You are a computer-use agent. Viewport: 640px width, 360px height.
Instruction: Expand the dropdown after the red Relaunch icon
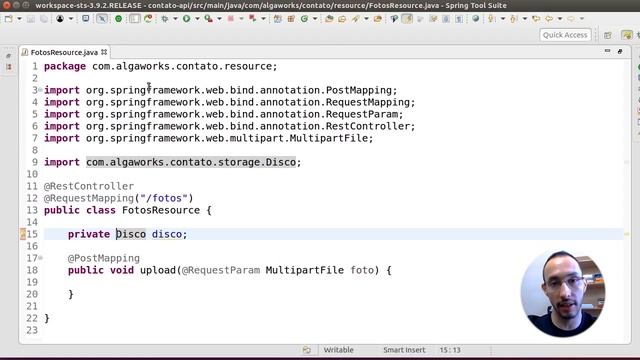[x=263, y=19]
